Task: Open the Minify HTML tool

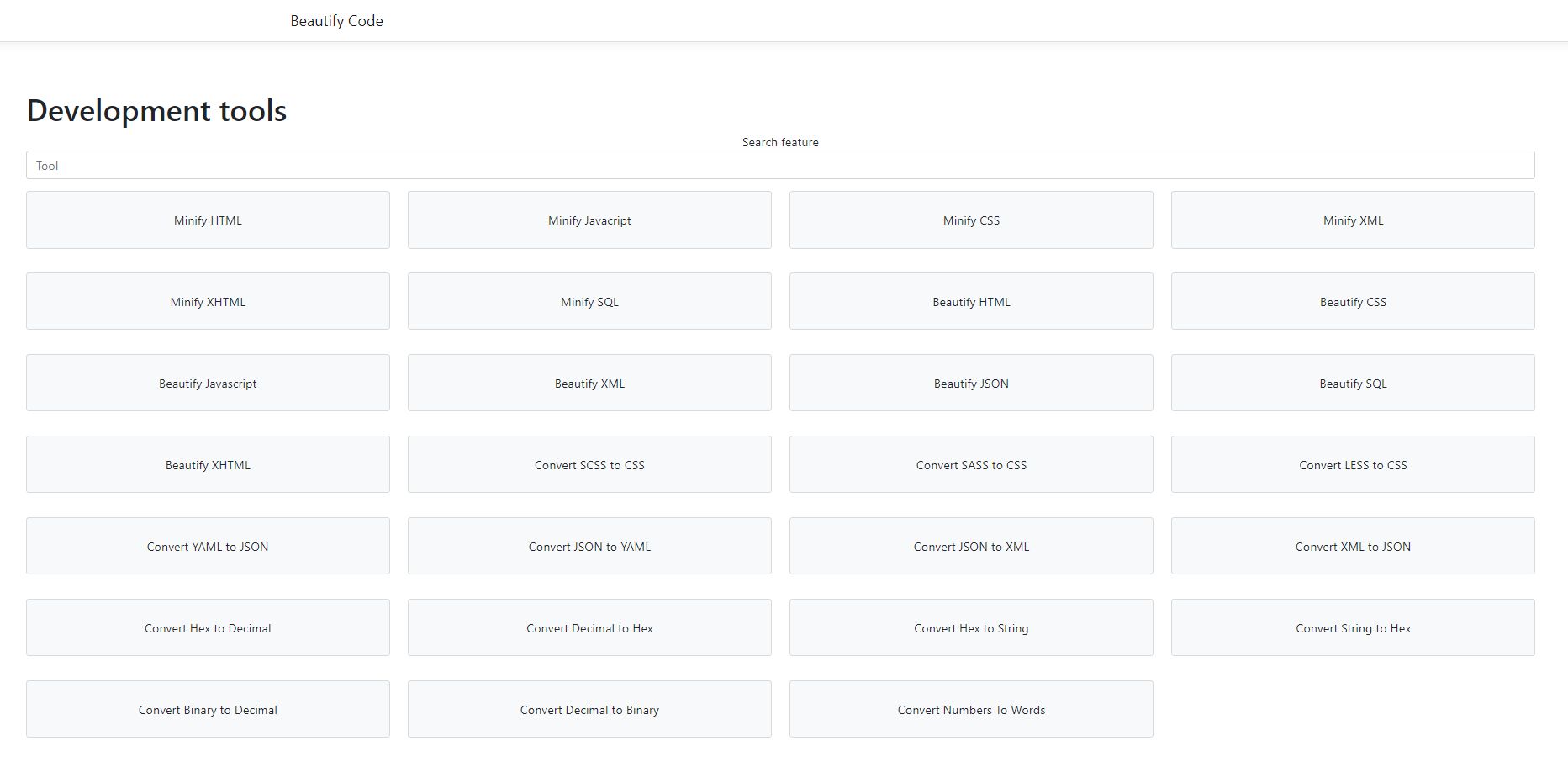Action: 207,220
